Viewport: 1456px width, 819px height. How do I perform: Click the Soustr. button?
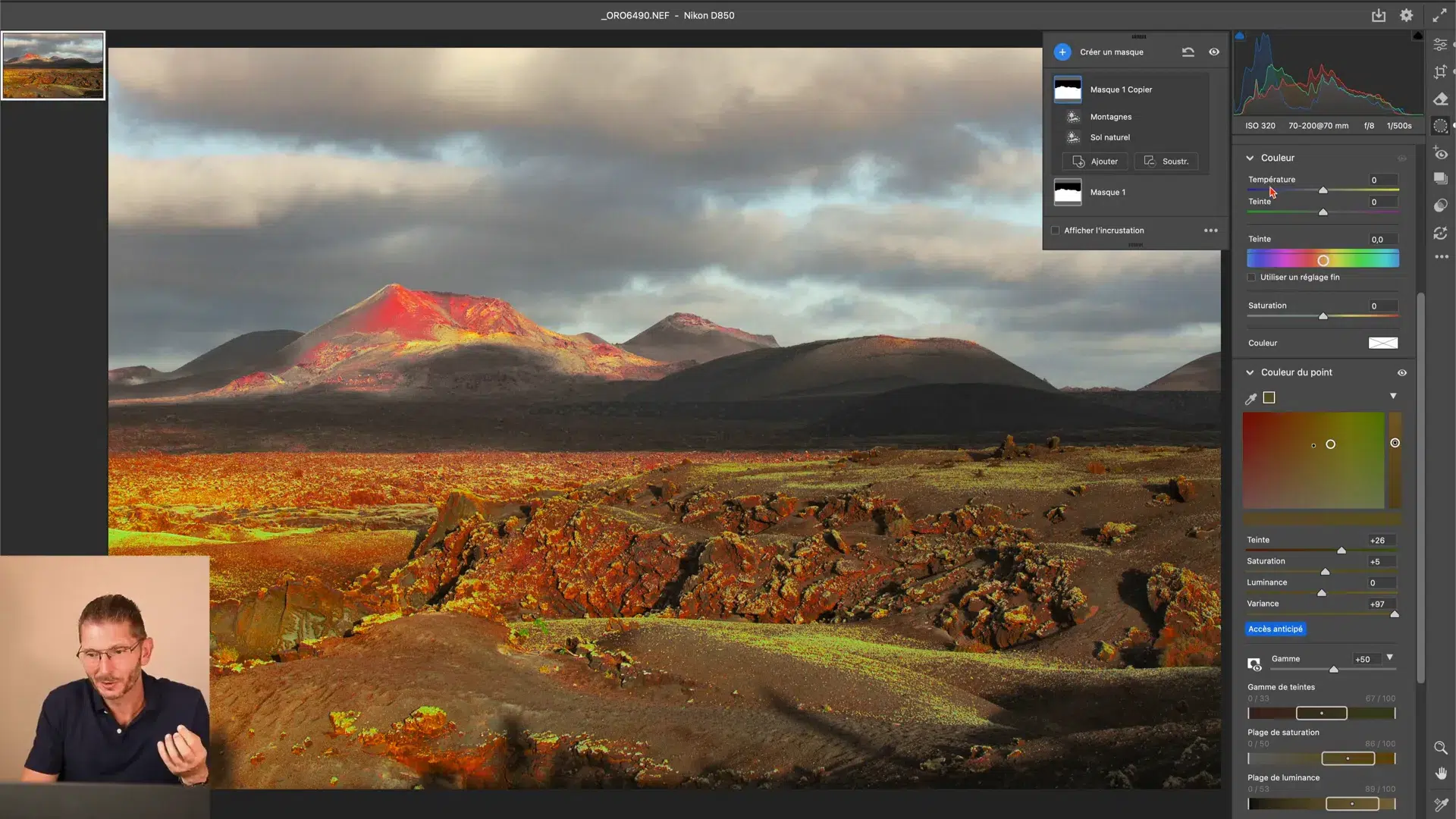pyautogui.click(x=1166, y=162)
